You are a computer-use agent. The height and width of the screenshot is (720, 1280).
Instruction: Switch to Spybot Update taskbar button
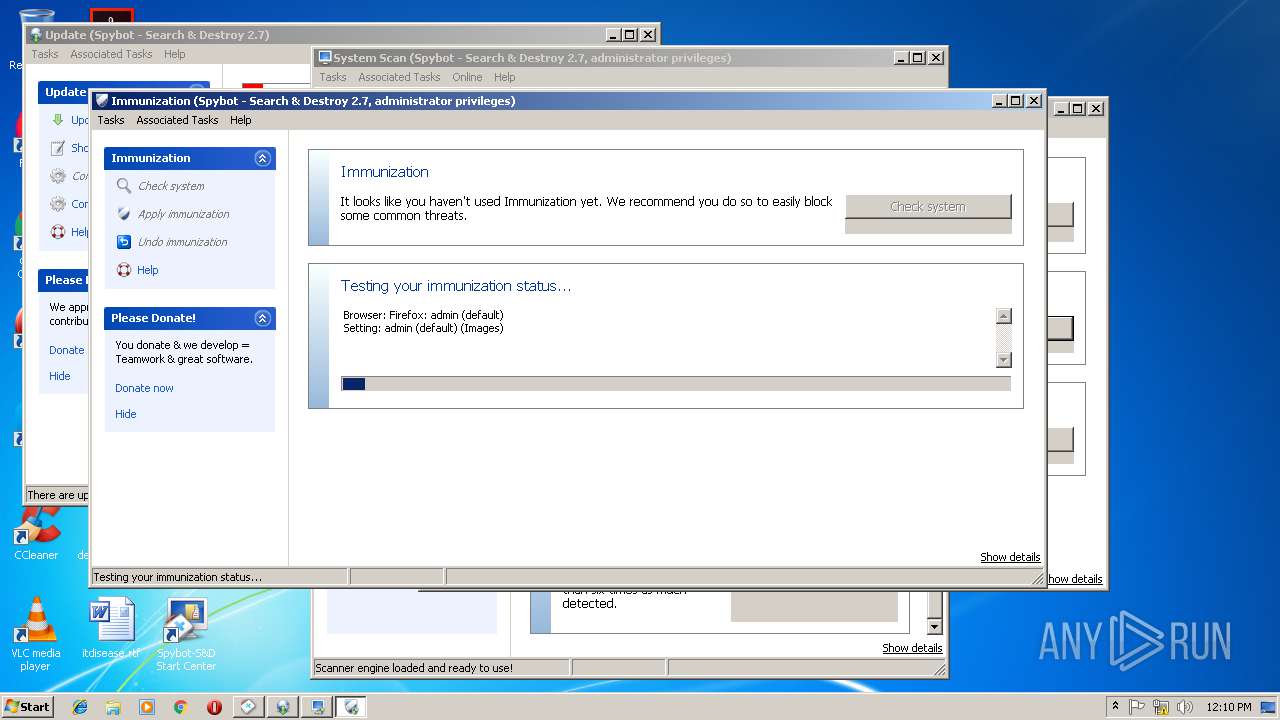(283, 707)
